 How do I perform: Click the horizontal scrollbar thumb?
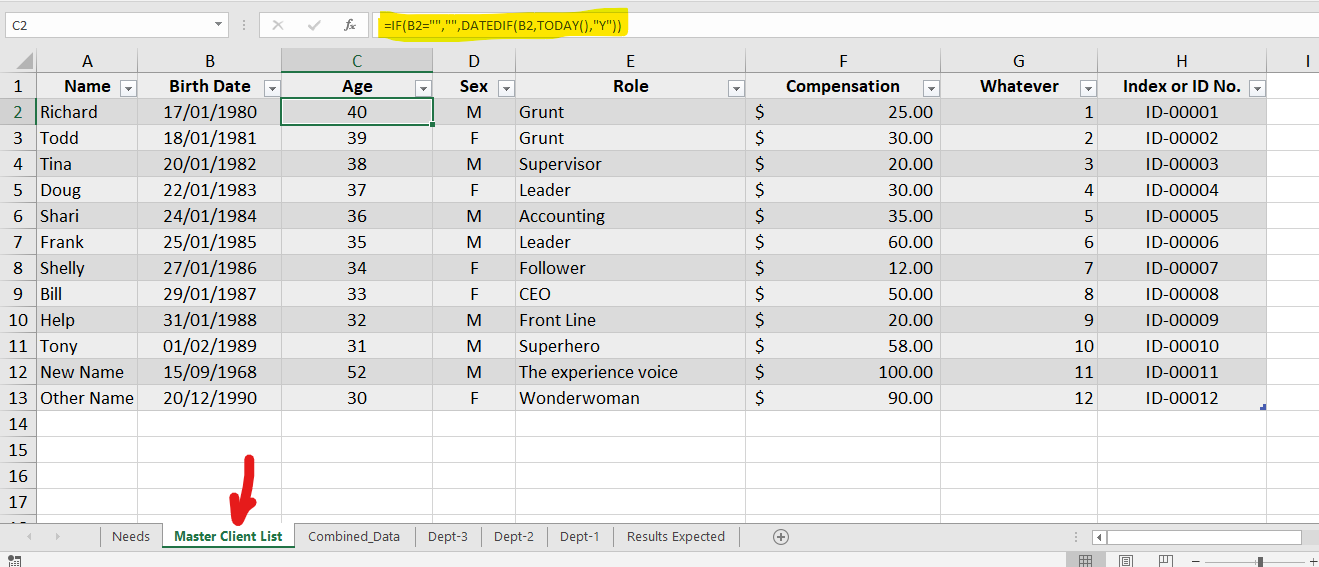1203,537
